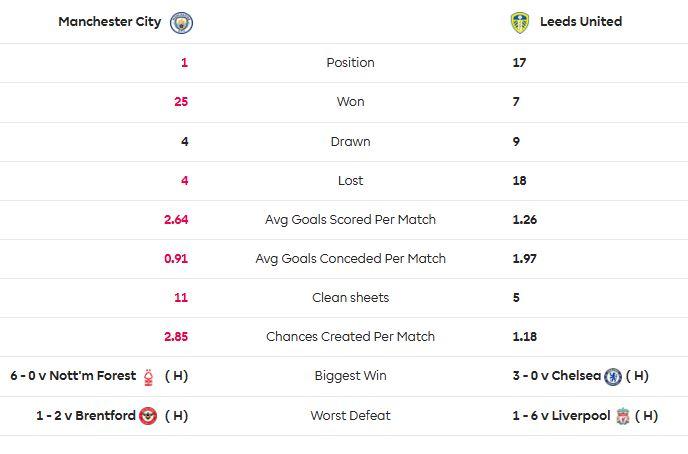The width and height of the screenshot is (688, 454).
Task: Open the Leeds United team name
Action: pos(580,22)
